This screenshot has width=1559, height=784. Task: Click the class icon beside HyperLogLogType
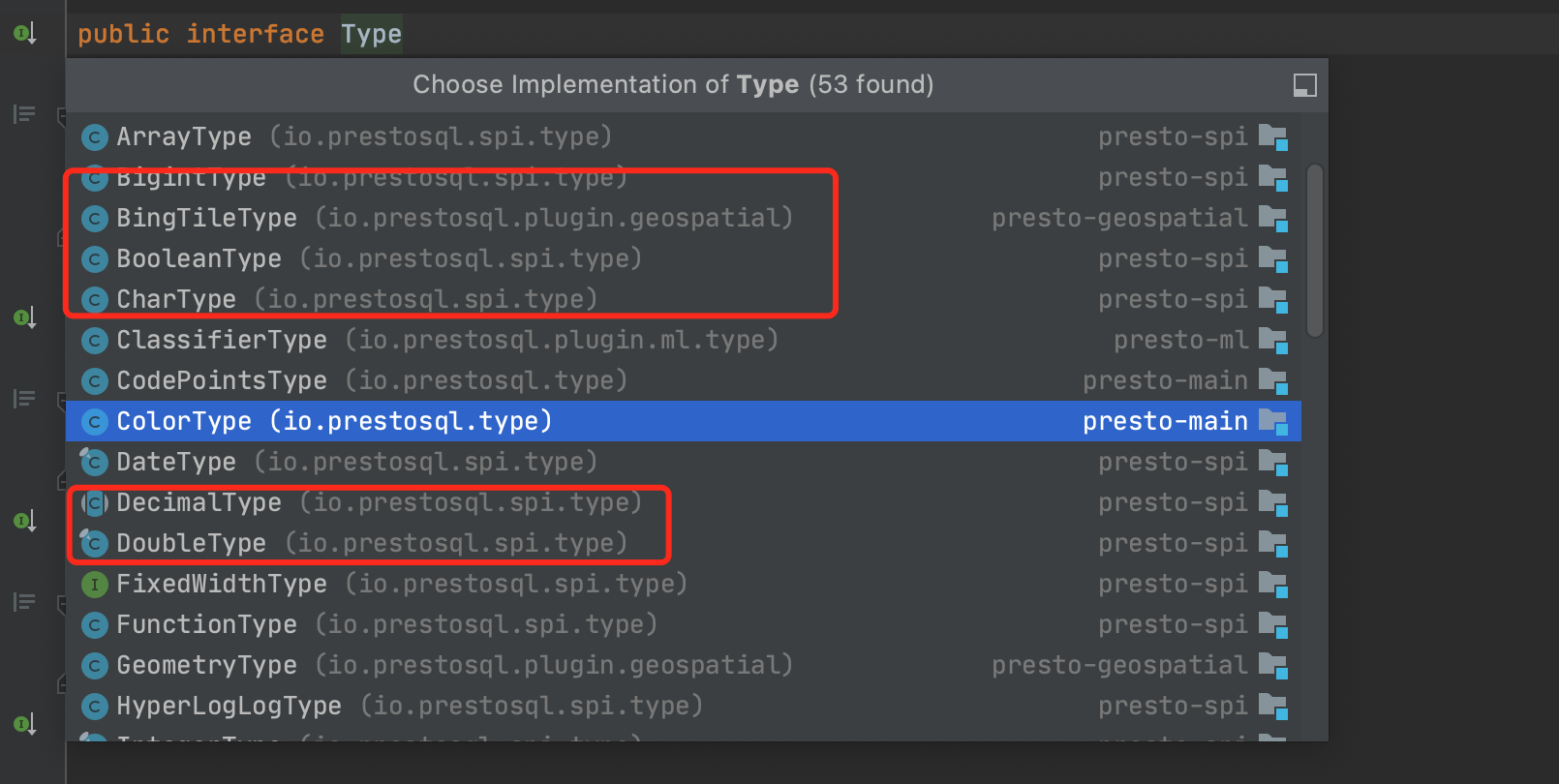click(x=94, y=707)
